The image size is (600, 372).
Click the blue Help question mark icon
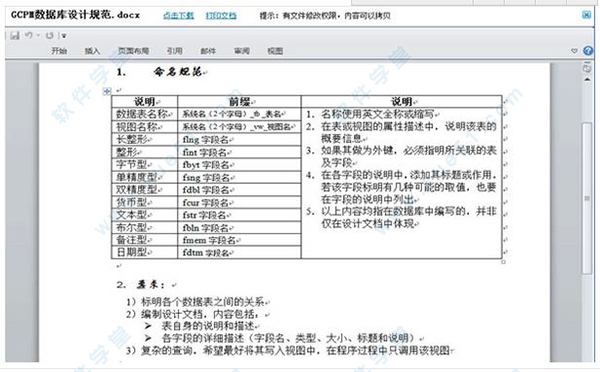coord(588,51)
